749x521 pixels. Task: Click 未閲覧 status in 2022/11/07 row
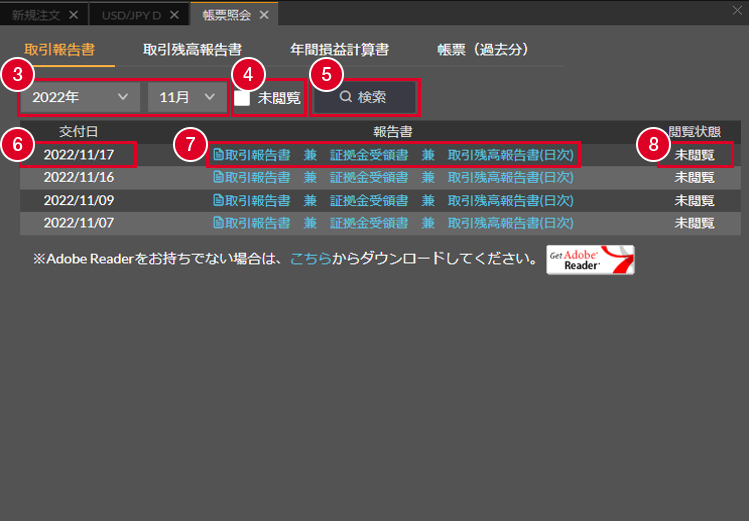[x=695, y=223]
